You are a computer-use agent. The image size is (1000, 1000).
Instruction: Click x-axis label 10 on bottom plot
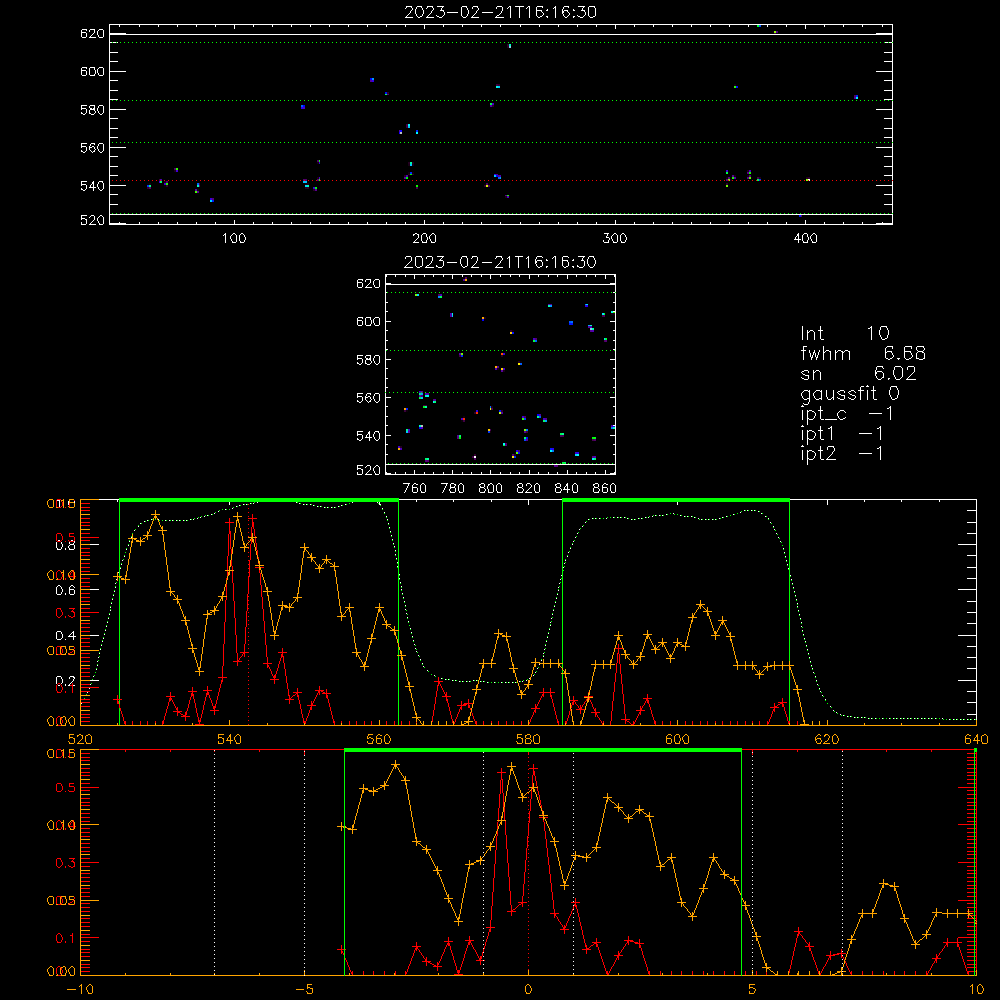(976, 989)
